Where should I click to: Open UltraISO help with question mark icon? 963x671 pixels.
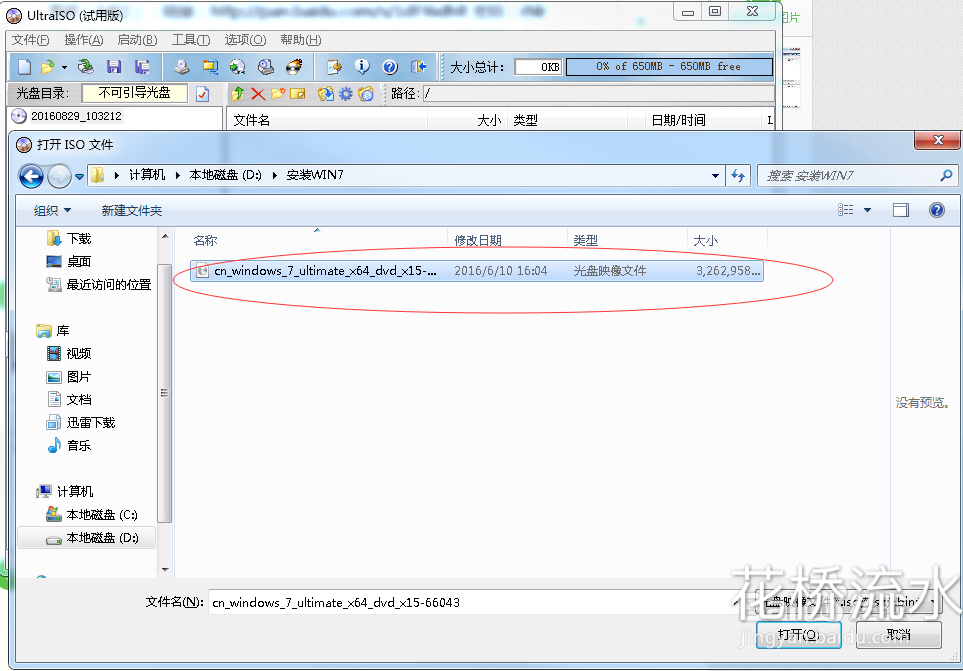[x=388, y=67]
